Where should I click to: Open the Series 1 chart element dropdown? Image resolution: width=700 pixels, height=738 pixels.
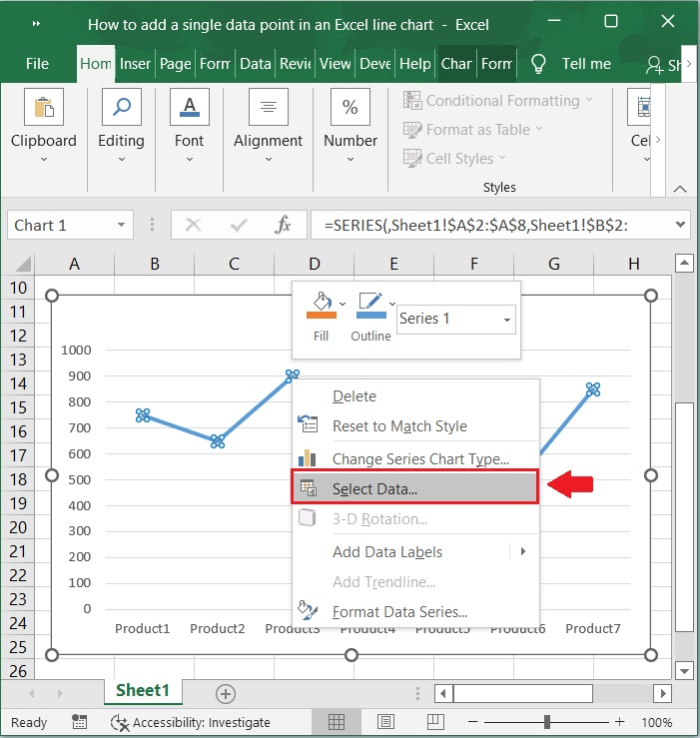507,320
